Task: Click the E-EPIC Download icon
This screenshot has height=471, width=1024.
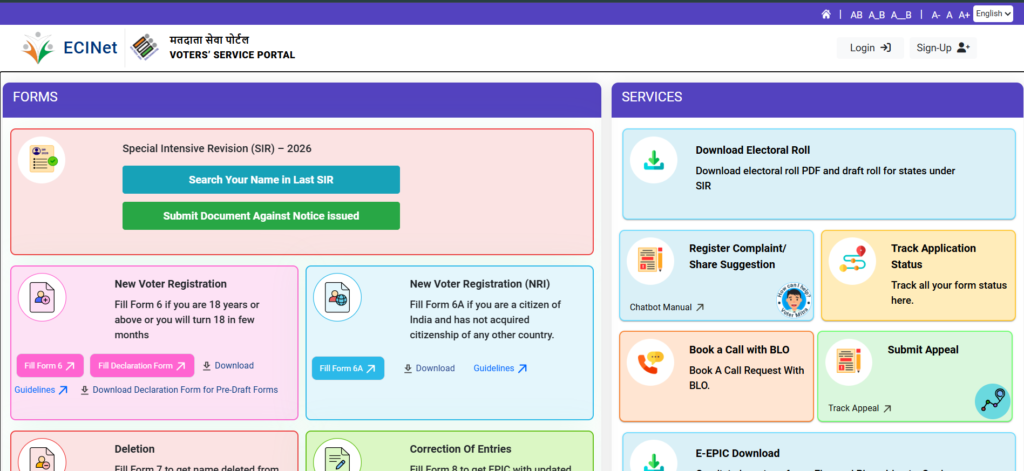Action: coord(653,457)
